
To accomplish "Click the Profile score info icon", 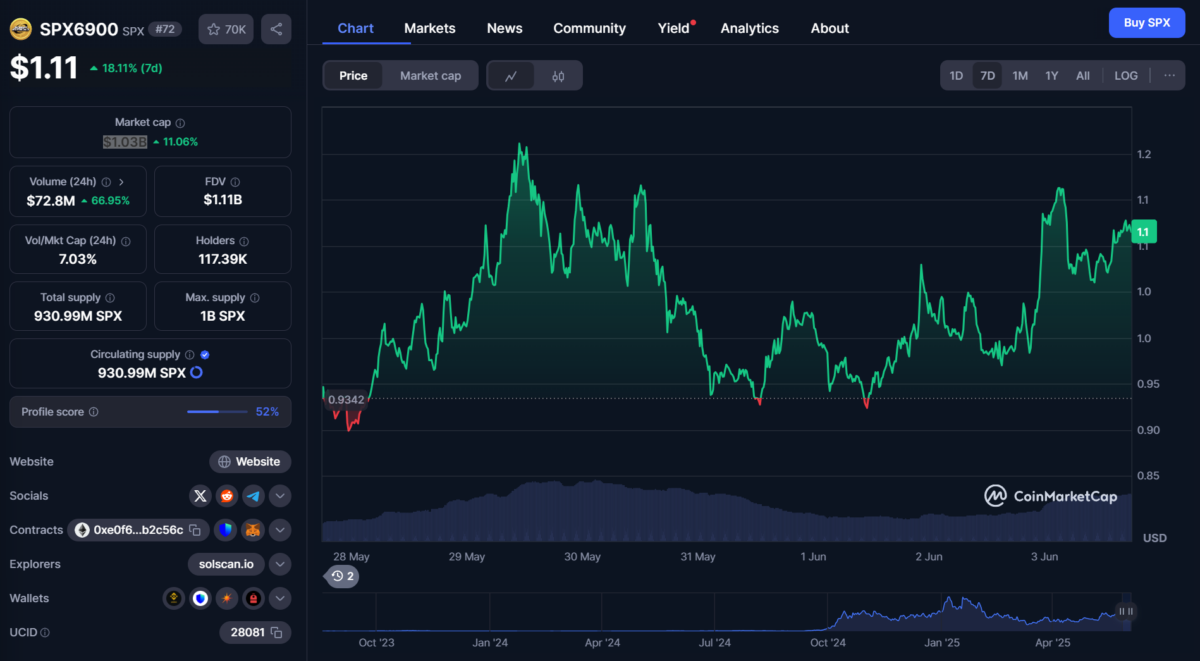I will (x=94, y=412).
